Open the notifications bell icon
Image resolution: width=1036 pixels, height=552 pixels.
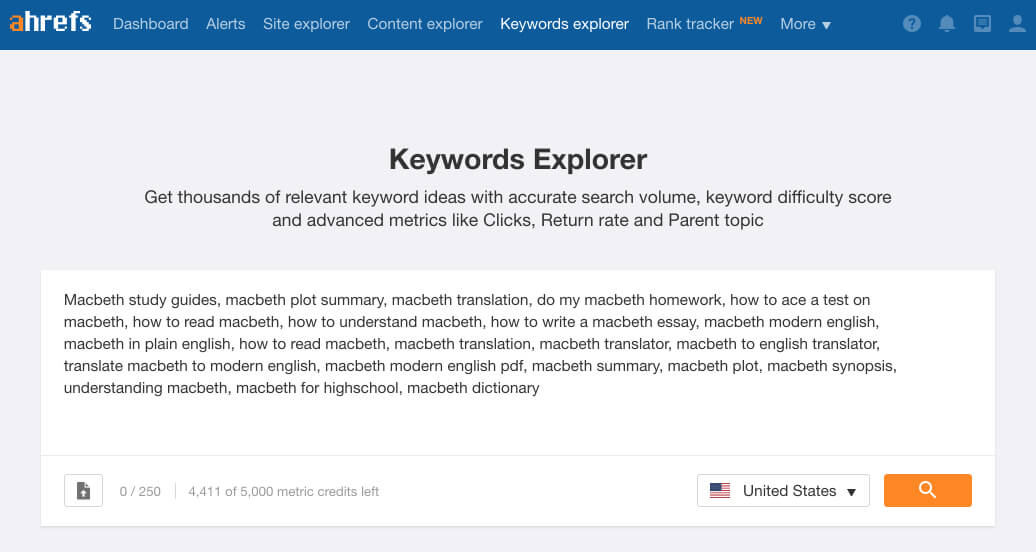(x=947, y=24)
